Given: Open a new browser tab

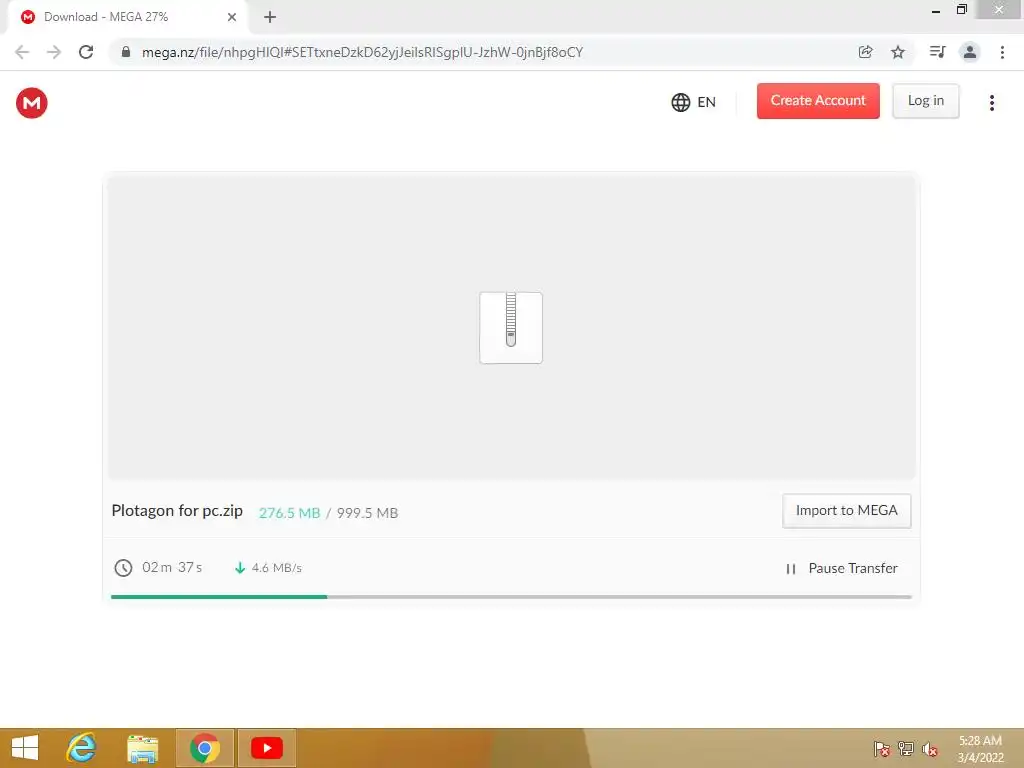Looking at the screenshot, I should coord(270,17).
